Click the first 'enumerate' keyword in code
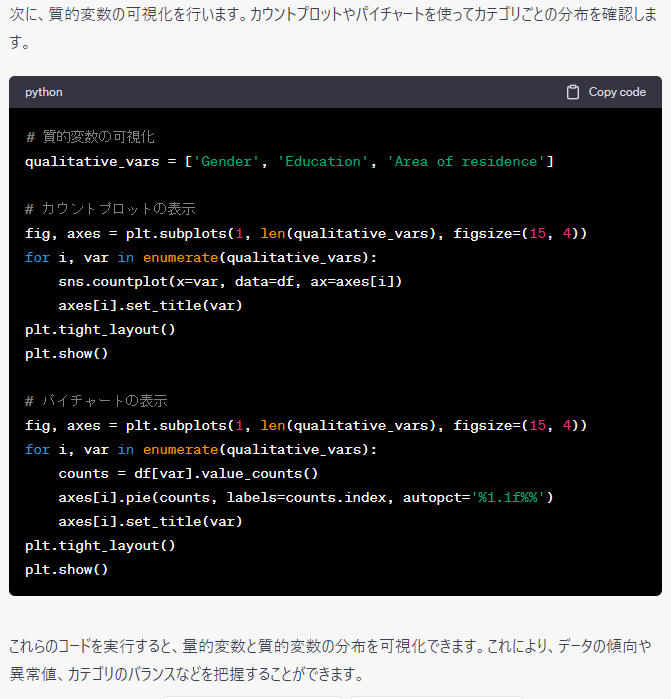 pyautogui.click(x=180, y=257)
